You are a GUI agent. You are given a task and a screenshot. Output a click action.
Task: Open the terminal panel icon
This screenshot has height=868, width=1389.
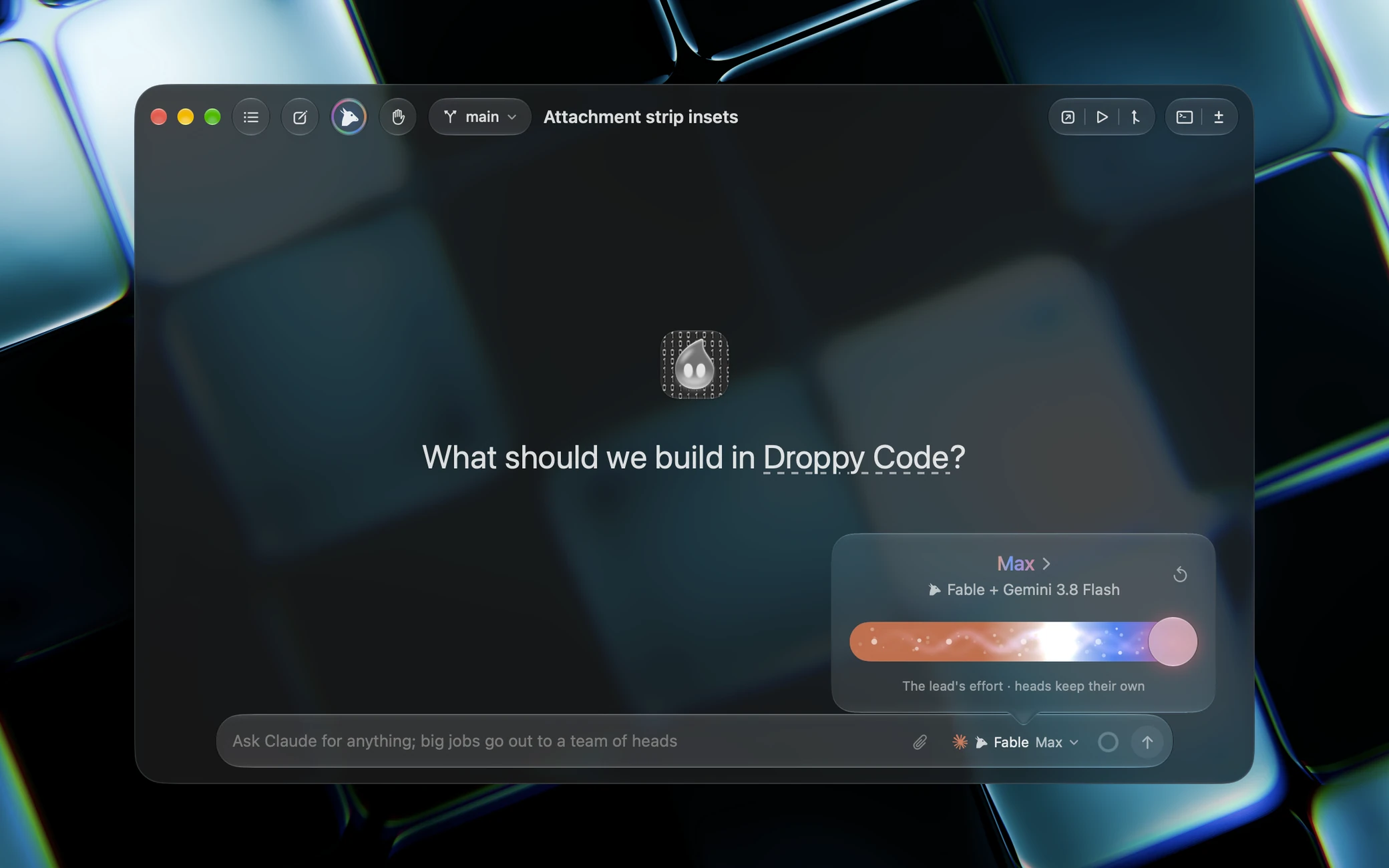(x=1184, y=117)
